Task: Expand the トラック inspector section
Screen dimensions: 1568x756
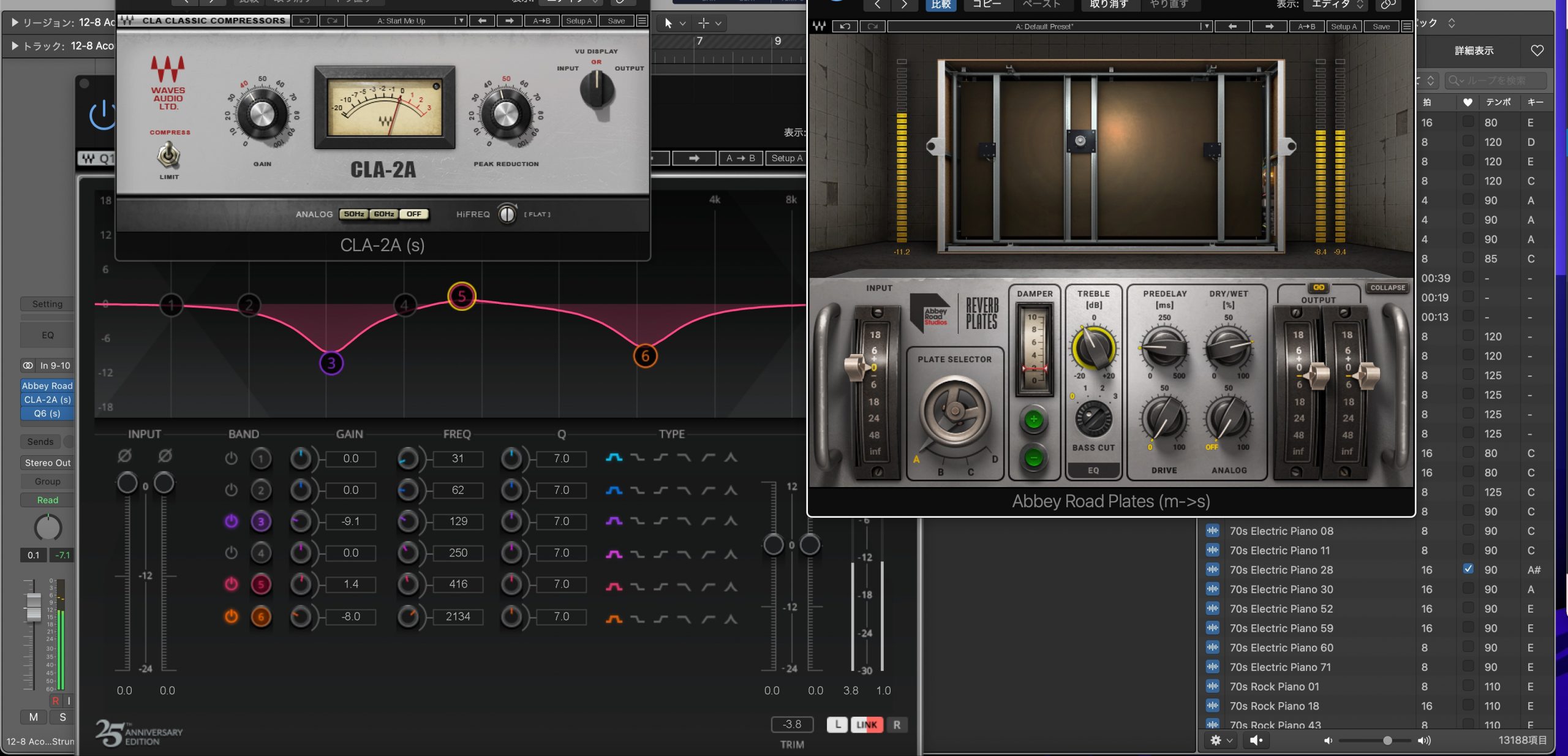Action: click(15, 46)
